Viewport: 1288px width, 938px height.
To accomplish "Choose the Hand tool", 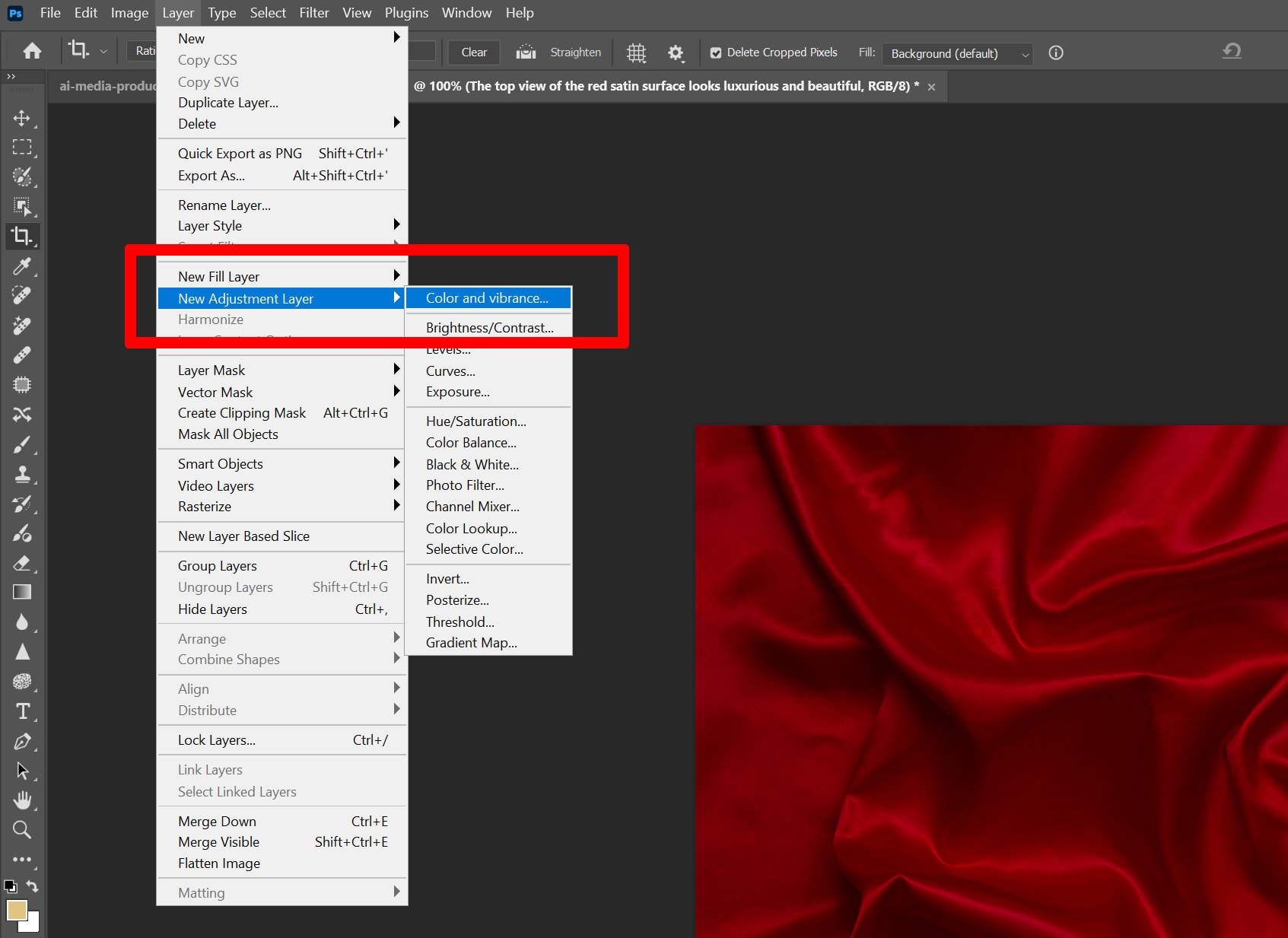I will pos(22,800).
